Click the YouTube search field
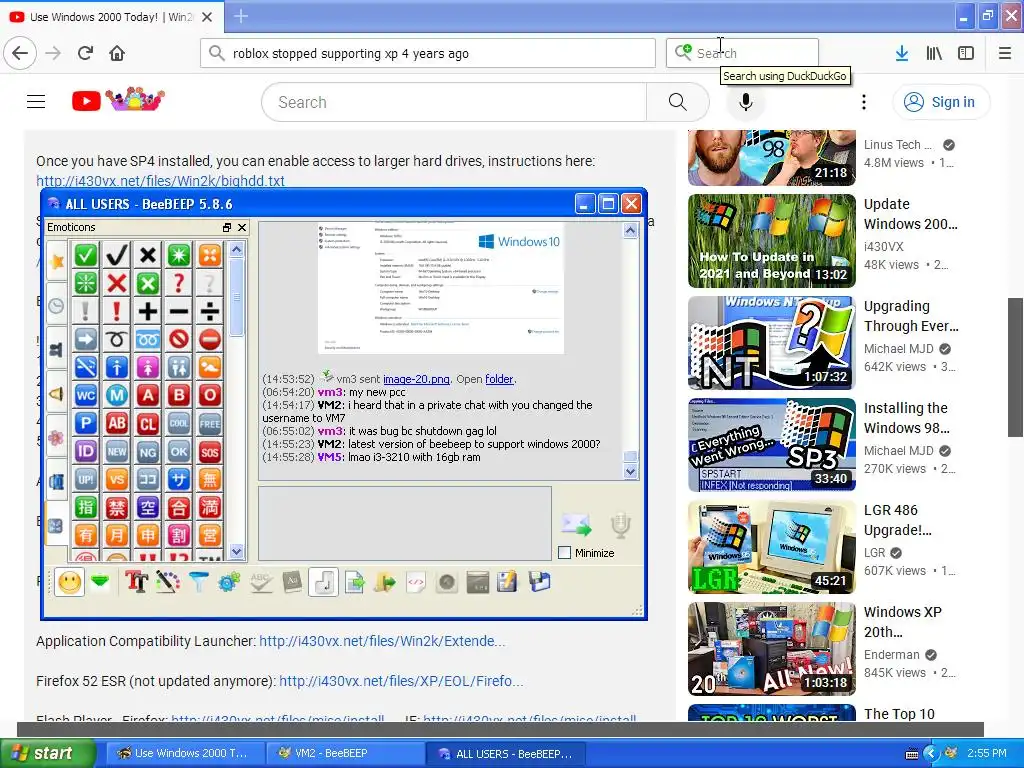Viewport: 1024px width, 768px height. click(x=454, y=102)
